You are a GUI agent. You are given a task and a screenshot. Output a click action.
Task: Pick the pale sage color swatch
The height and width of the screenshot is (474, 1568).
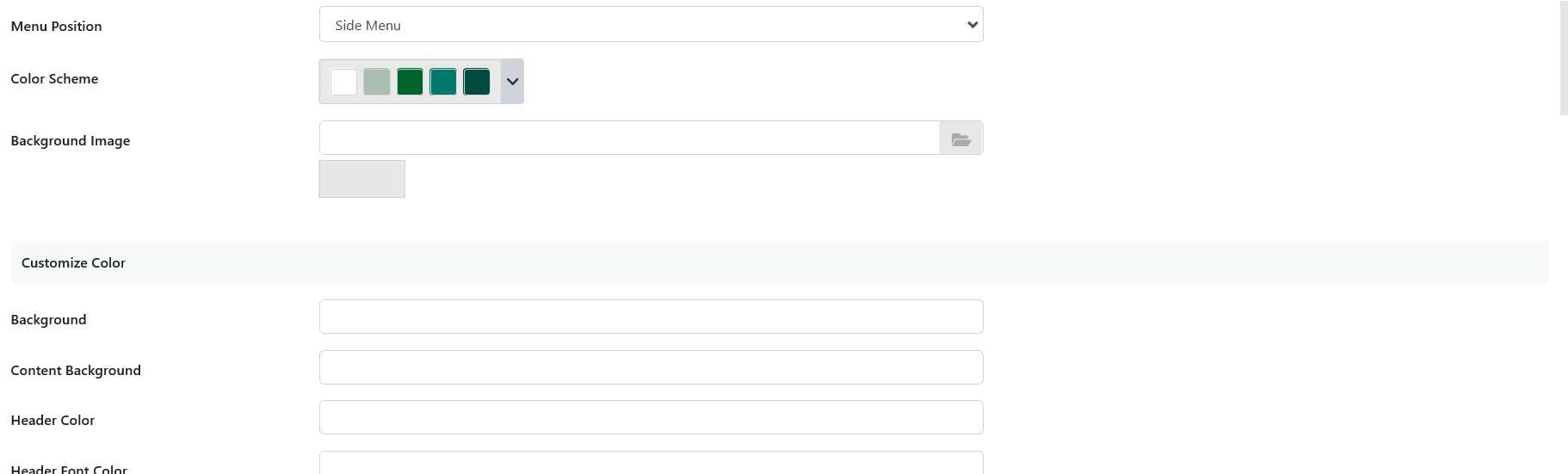pos(377,82)
